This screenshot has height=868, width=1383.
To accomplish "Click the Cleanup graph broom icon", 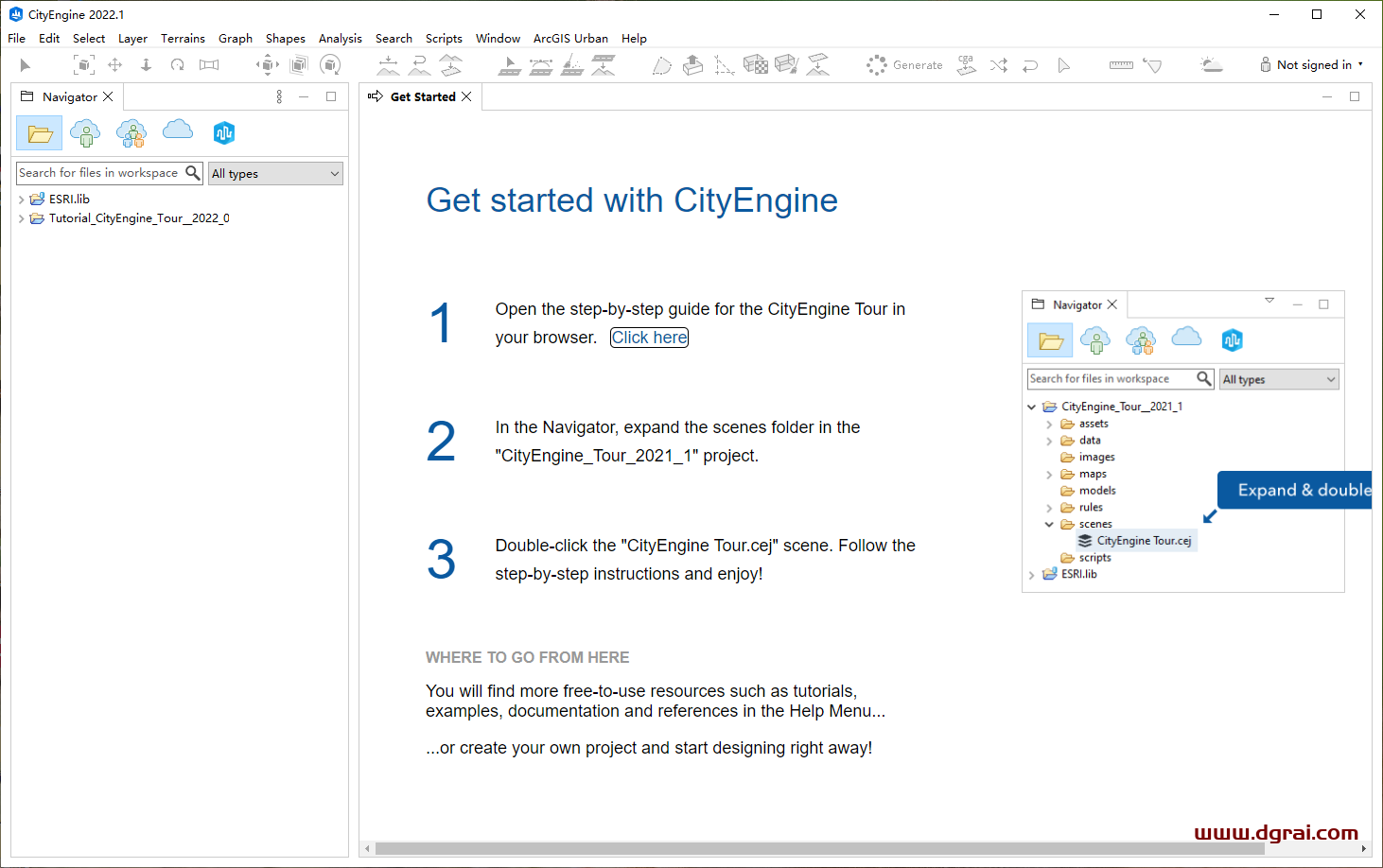I will click(x=572, y=65).
